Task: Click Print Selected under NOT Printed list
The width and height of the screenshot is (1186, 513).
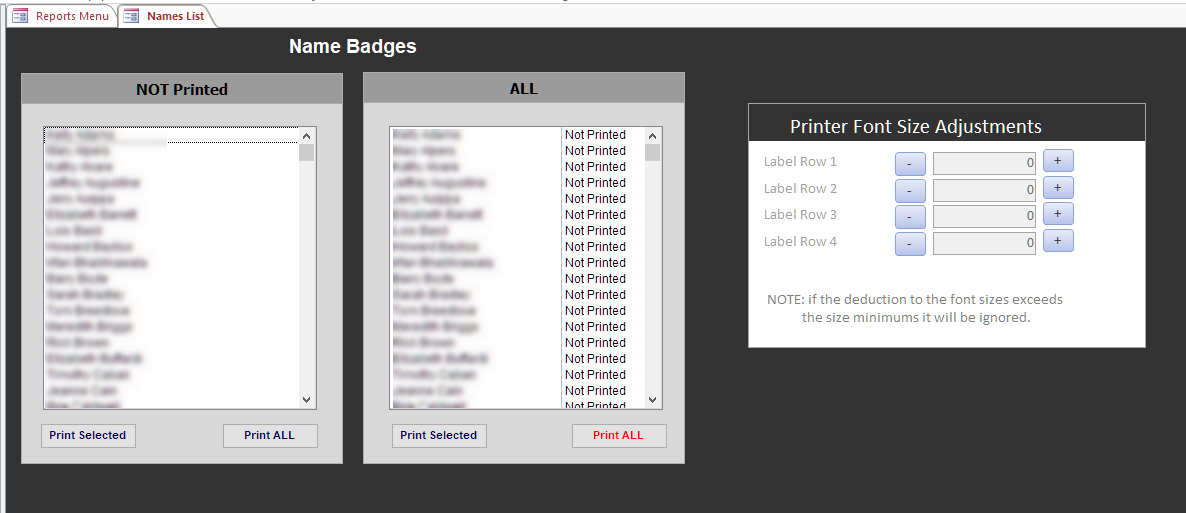Action: [88, 436]
